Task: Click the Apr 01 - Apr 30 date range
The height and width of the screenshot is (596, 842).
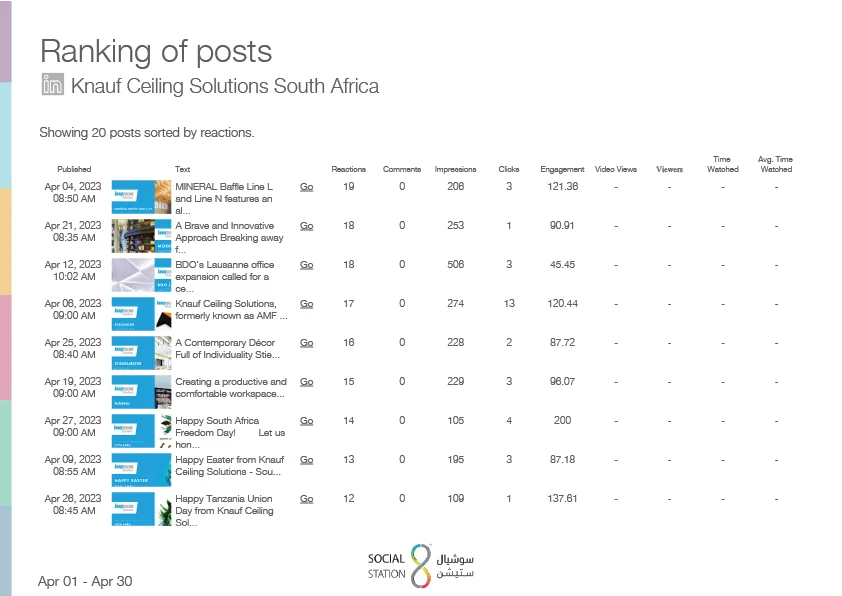Action: click(85, 581)
